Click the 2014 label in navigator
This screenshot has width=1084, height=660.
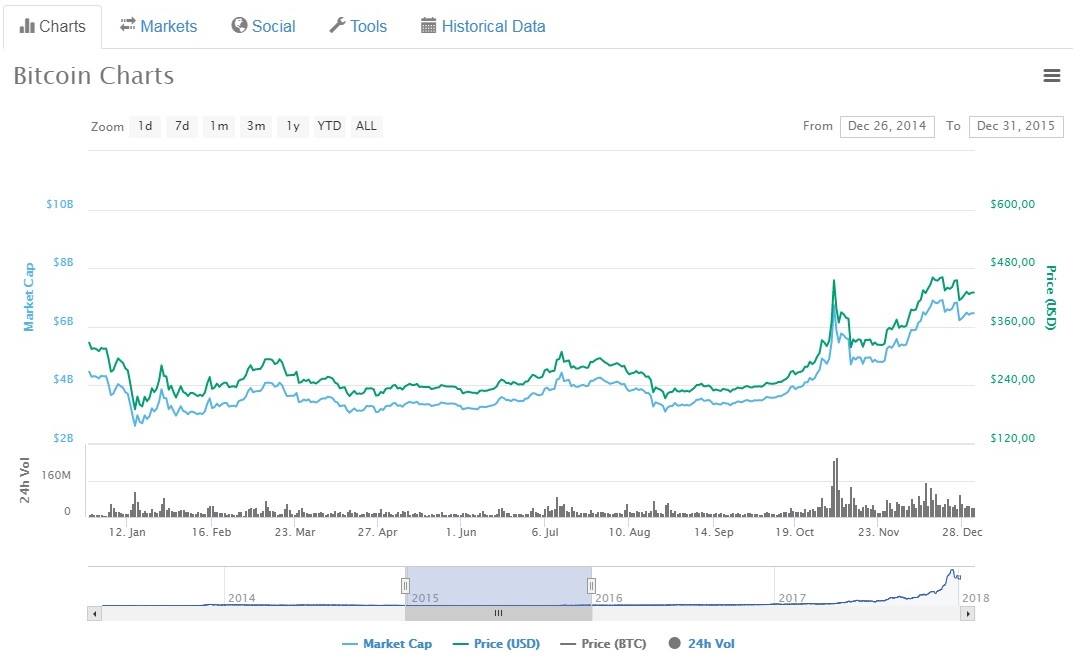click(x=241, y=598)
